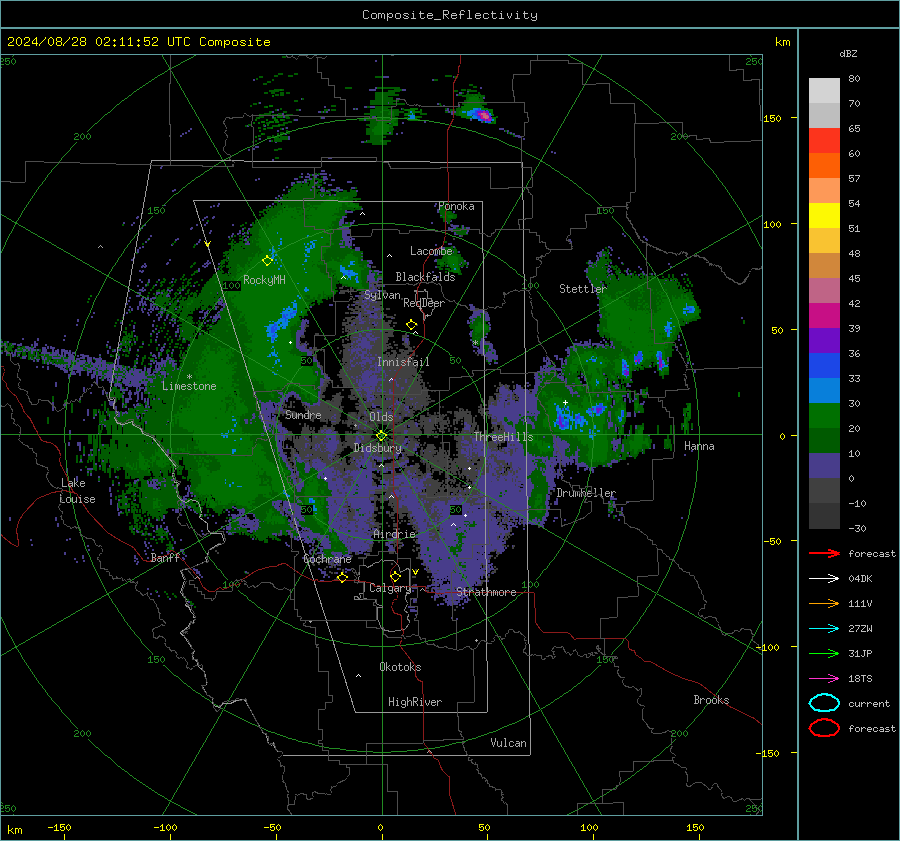The width and height of the screenshot is (900, 841).
Task: Click the Hanna city label
Action: pos(699,446)
